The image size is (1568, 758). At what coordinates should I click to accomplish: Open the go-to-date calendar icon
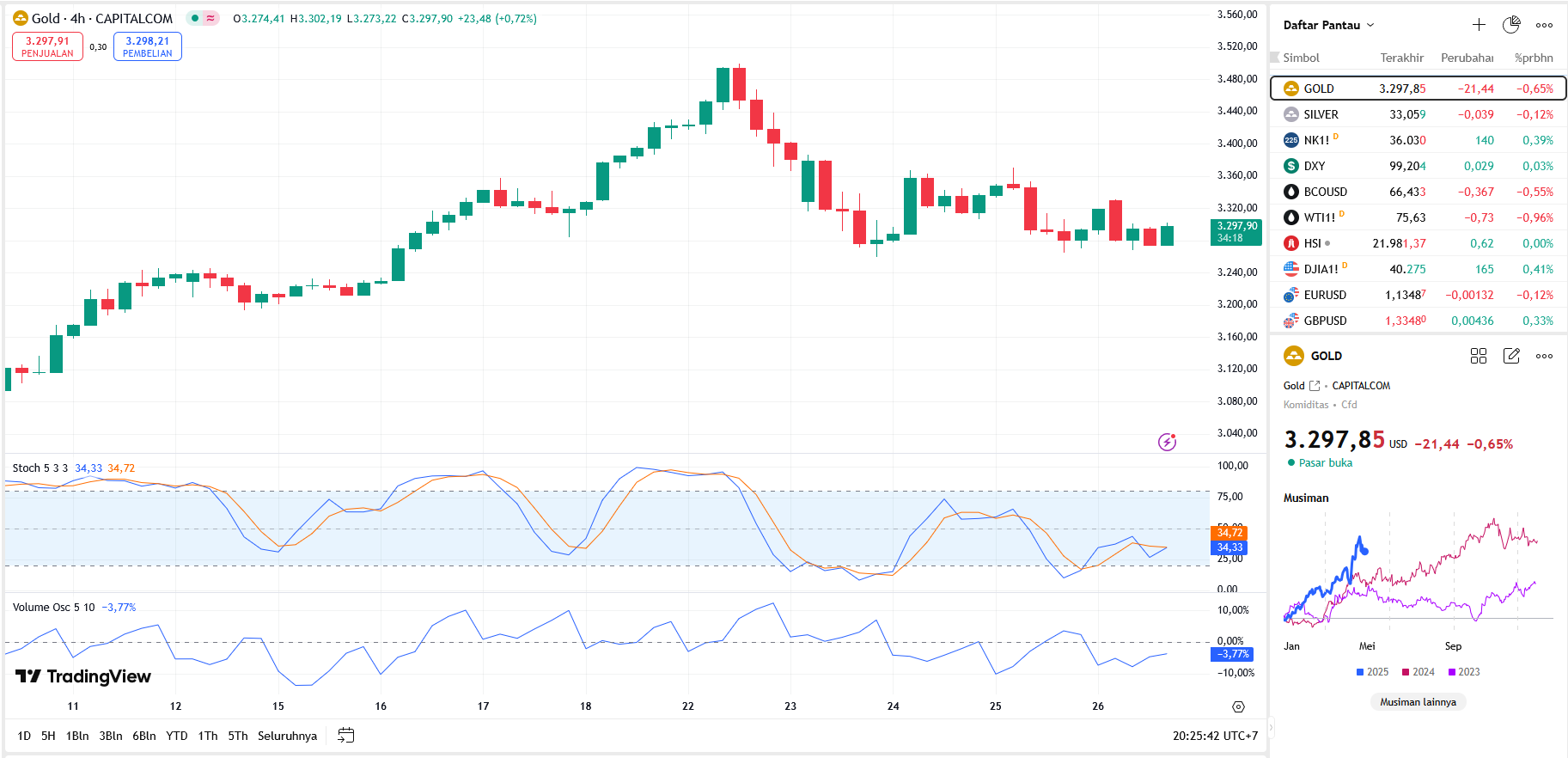click(x=346, y=736)
